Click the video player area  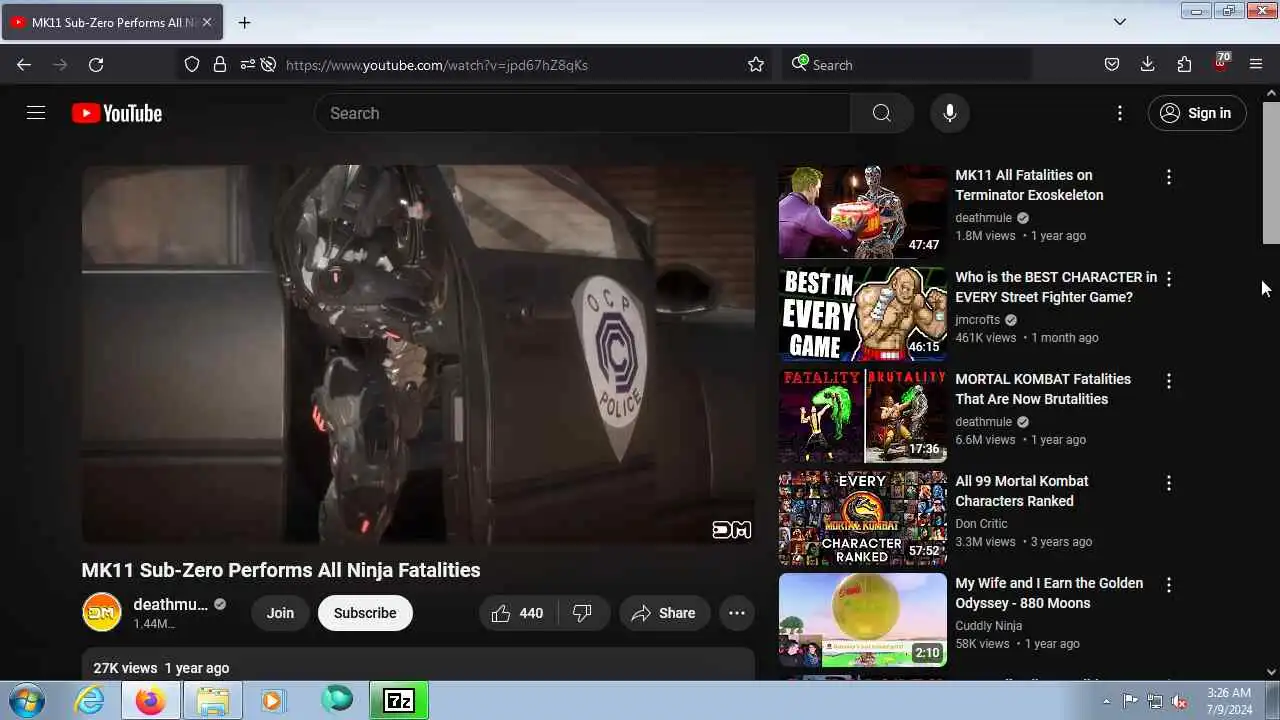pos(418,355)
